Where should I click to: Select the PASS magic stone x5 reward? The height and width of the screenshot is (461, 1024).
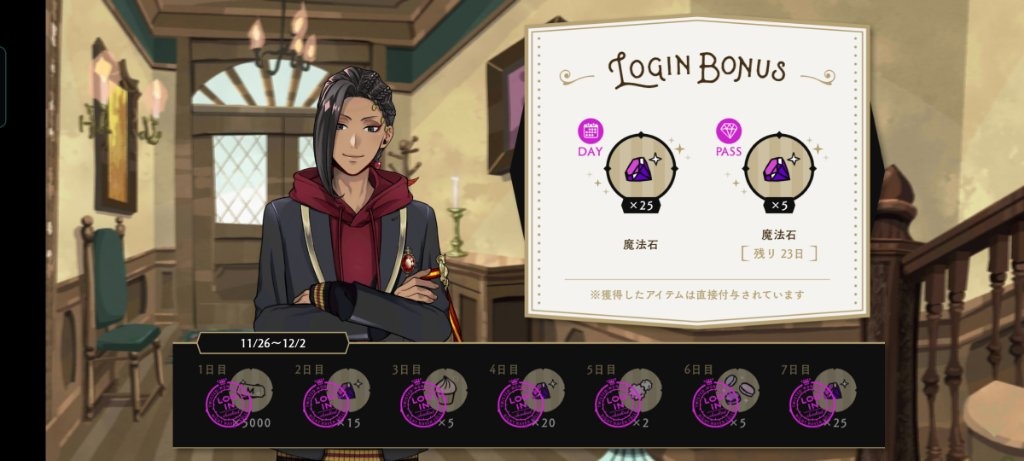(778, 167)
